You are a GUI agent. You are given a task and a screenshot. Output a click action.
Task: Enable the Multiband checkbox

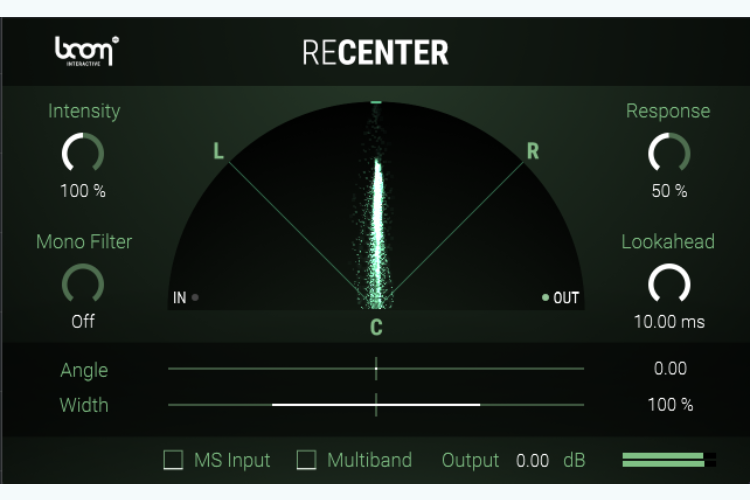coord(306,460)
